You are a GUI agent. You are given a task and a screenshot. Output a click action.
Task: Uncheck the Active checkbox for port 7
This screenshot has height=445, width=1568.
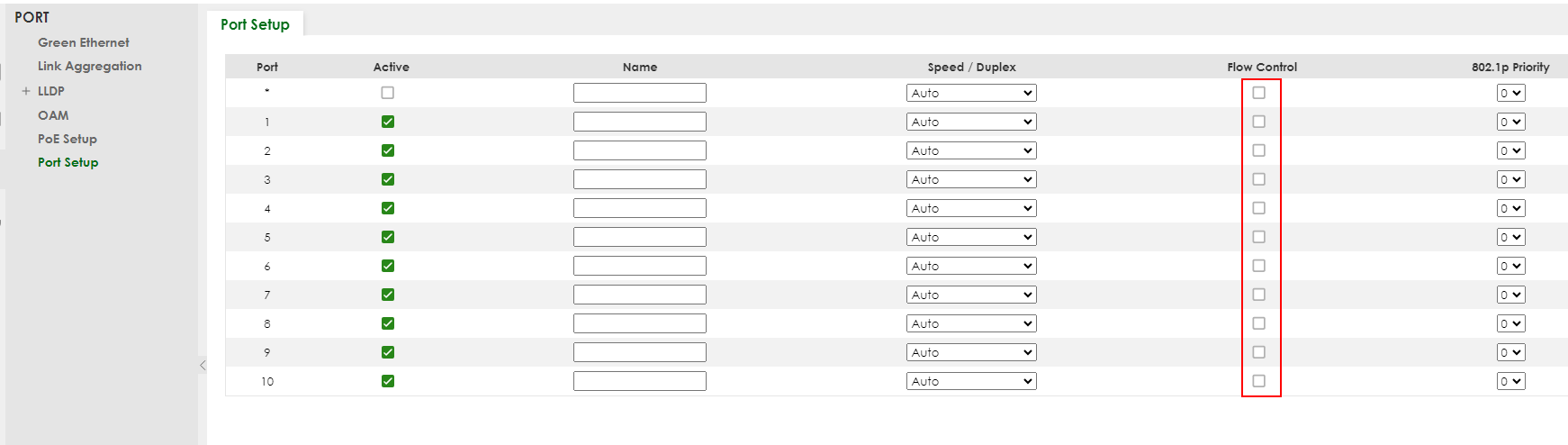(x=388, y=295)
